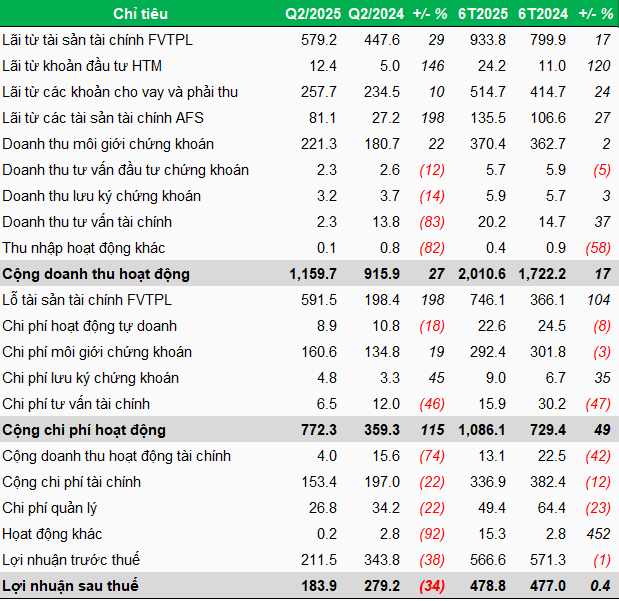Click the value 343.8 in Q2/2024
This screenshot has width=619, height=601.
point(382,560)
